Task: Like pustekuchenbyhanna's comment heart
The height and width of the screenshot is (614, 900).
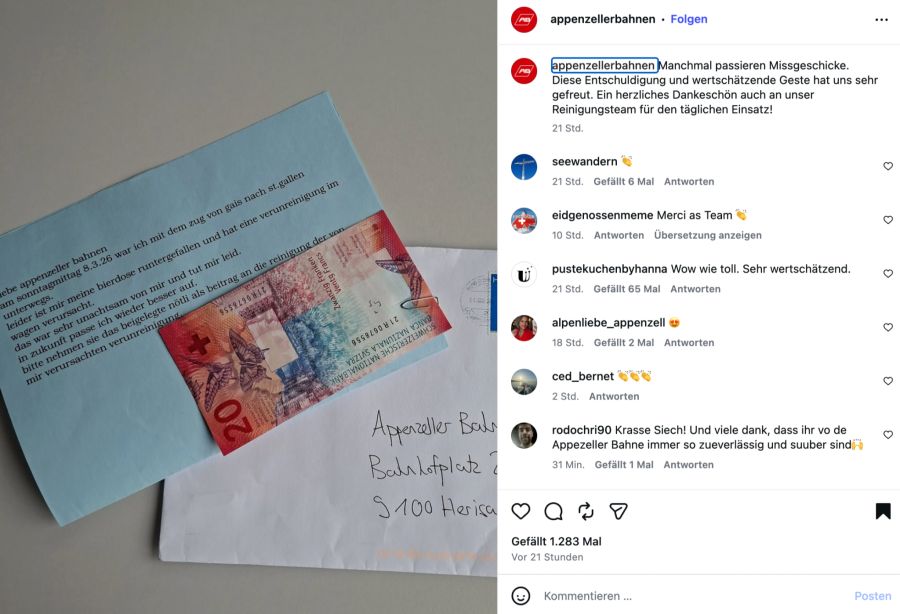Action: coord(888,273)
